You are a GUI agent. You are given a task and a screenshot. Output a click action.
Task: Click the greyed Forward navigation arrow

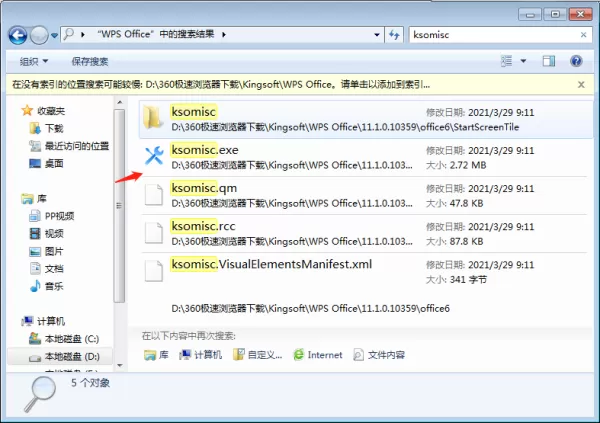(x=39, y=35)
